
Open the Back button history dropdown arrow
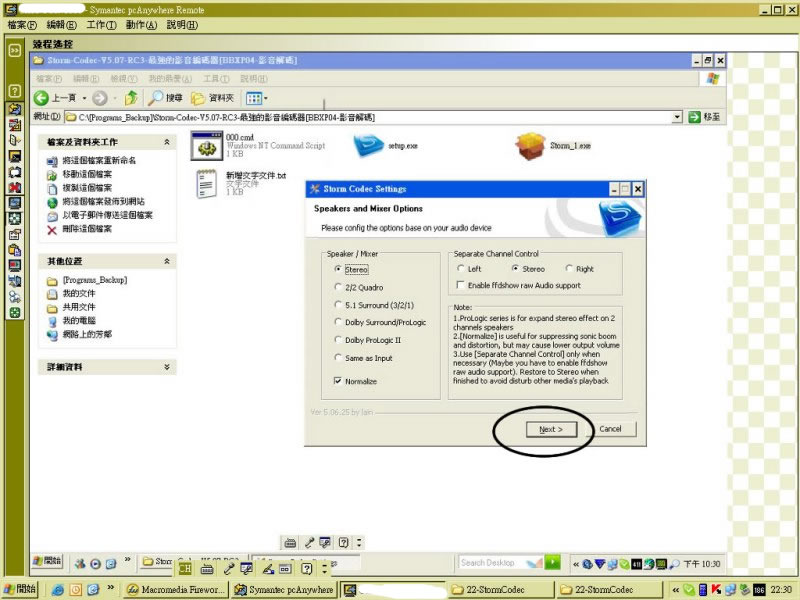(84, 98)
